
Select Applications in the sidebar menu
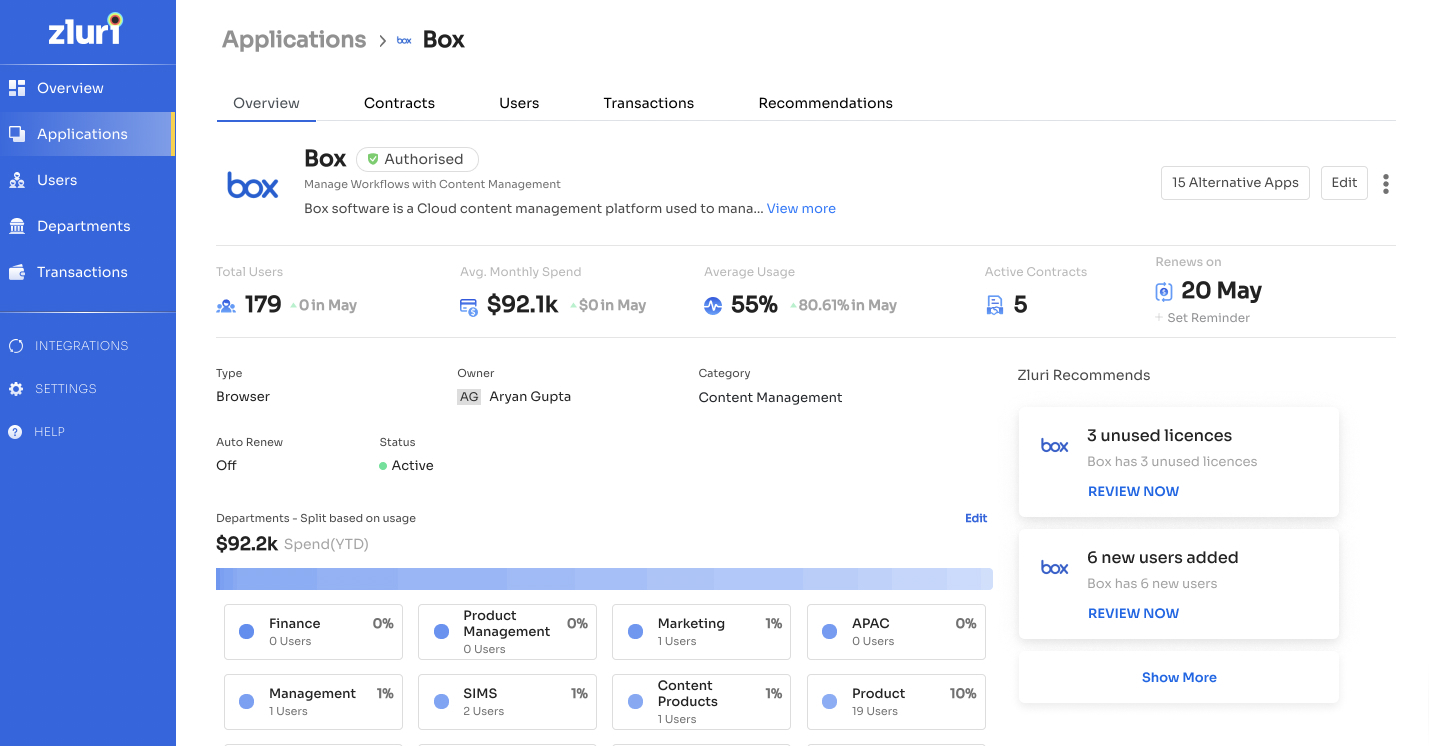pyautogui.click(x=88, y=134)
